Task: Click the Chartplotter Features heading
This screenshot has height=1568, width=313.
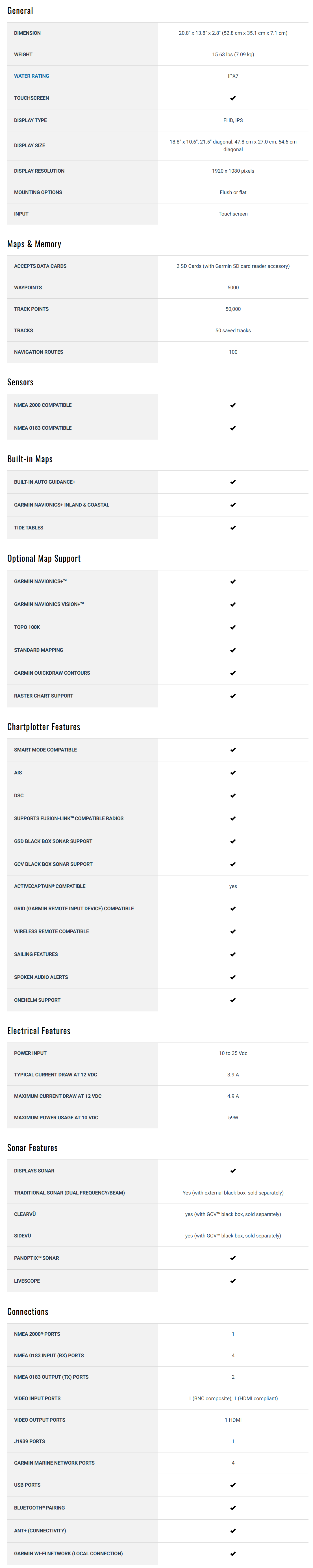Action: point(44,727)
